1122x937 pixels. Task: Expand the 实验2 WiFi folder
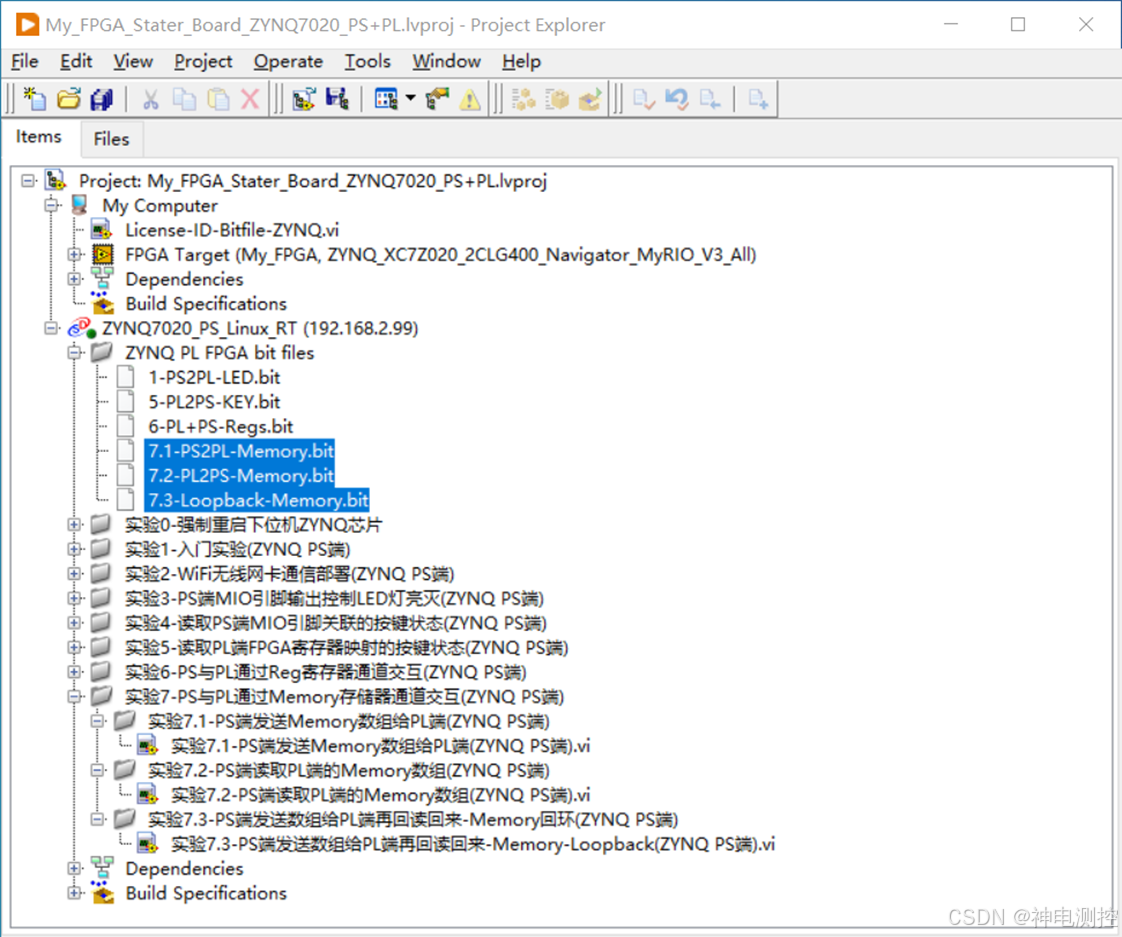coord(74,573)
